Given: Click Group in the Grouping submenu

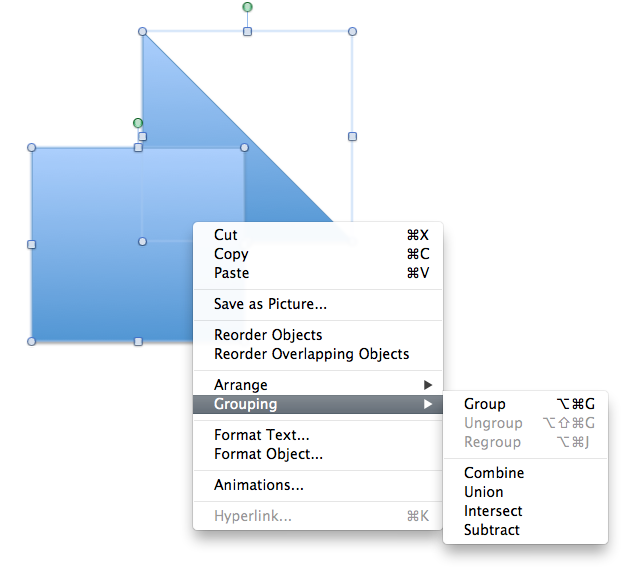Looking at the screenshot, I should point(485,404).
